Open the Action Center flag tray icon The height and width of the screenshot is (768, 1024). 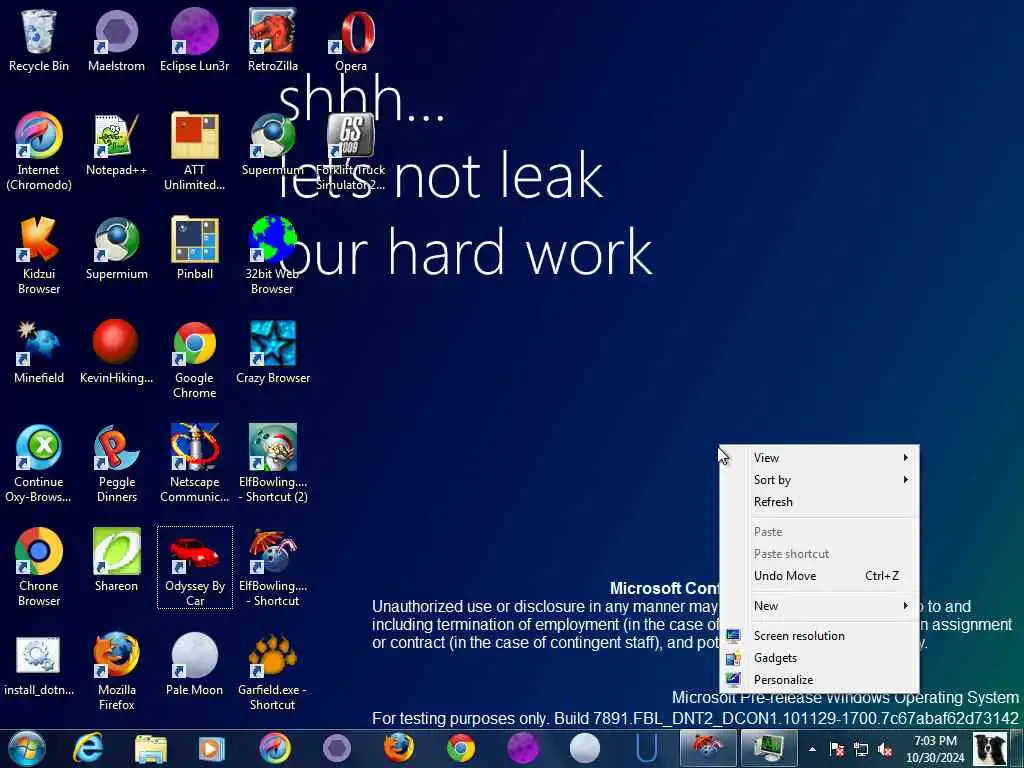(837, 750)
